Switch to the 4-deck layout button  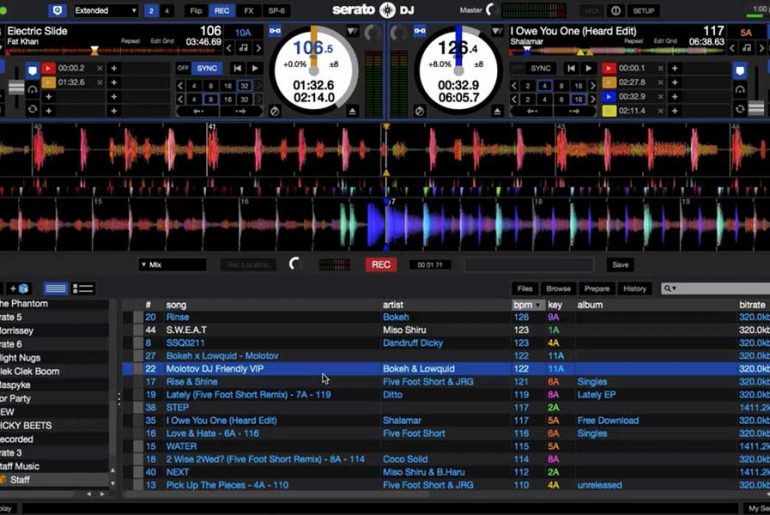click(166, 11)
